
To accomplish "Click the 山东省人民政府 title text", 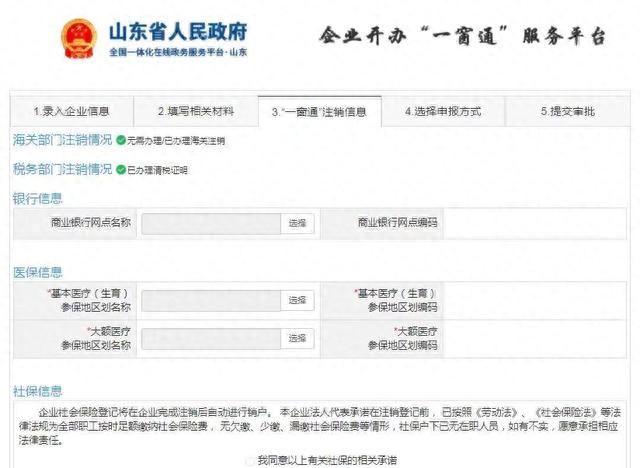I will click(x=178, y=32).
